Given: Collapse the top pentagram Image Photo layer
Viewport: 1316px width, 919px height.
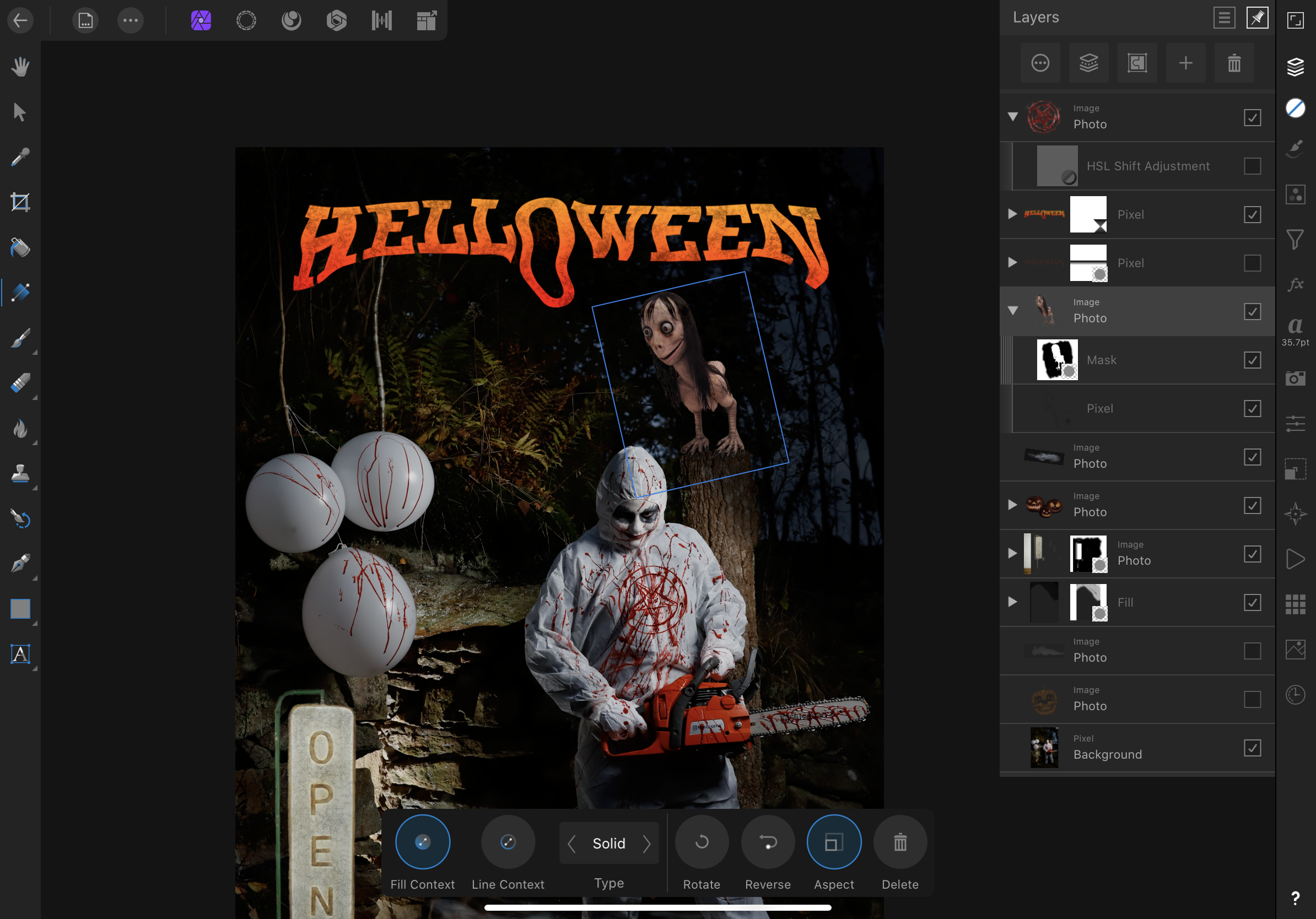Looking at the screenshot, I should click(x=1013, y=117).
